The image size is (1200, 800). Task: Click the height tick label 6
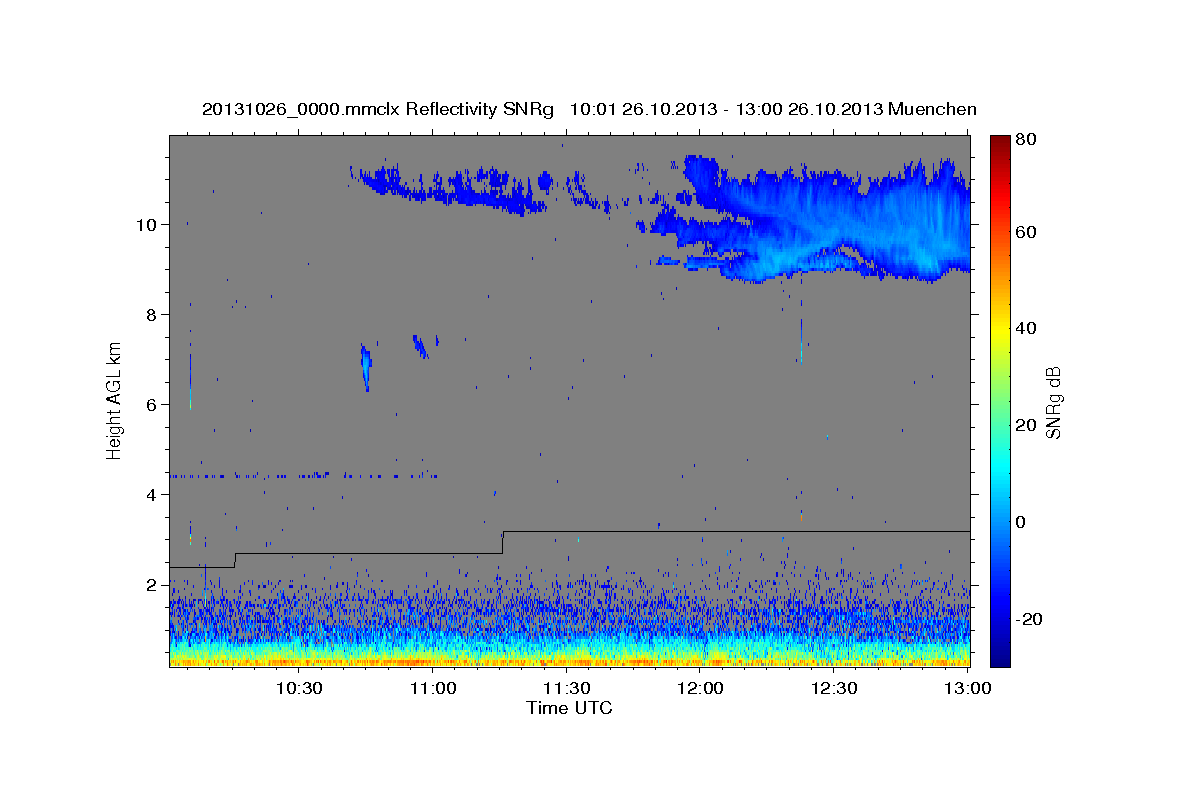coord(153,404)
